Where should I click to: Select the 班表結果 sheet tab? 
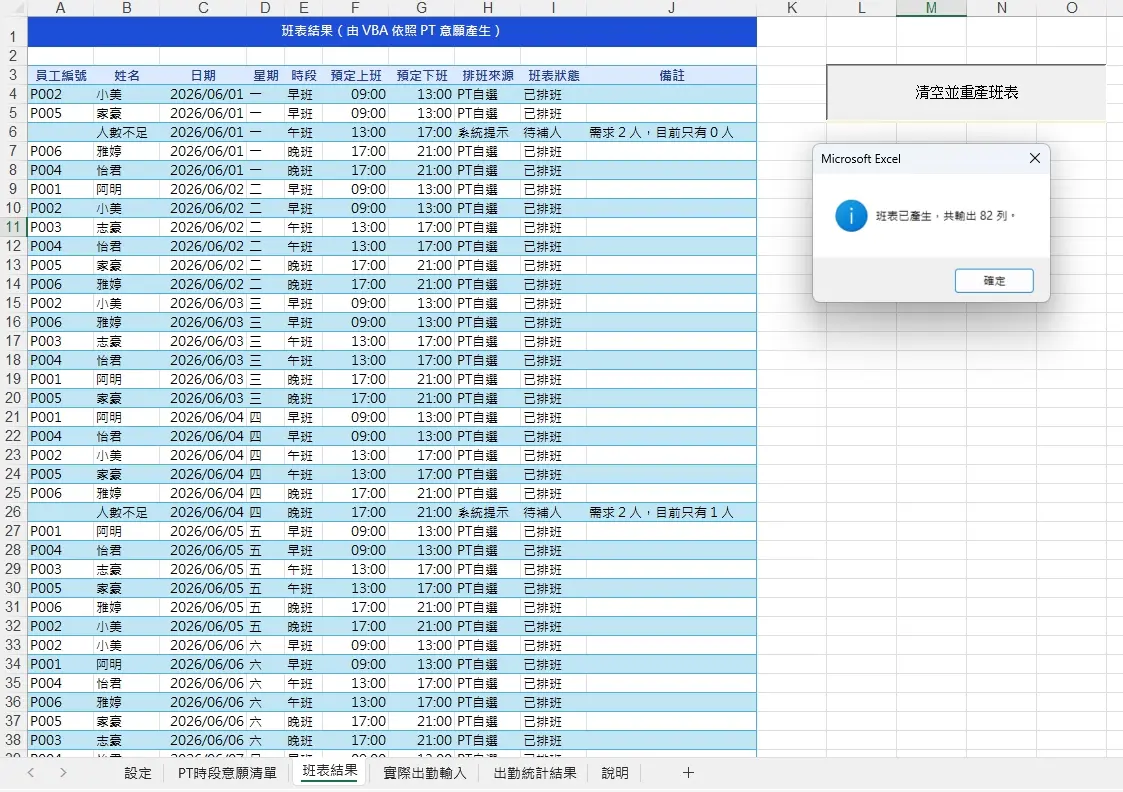pyautogui.click(x=329, y=771)
